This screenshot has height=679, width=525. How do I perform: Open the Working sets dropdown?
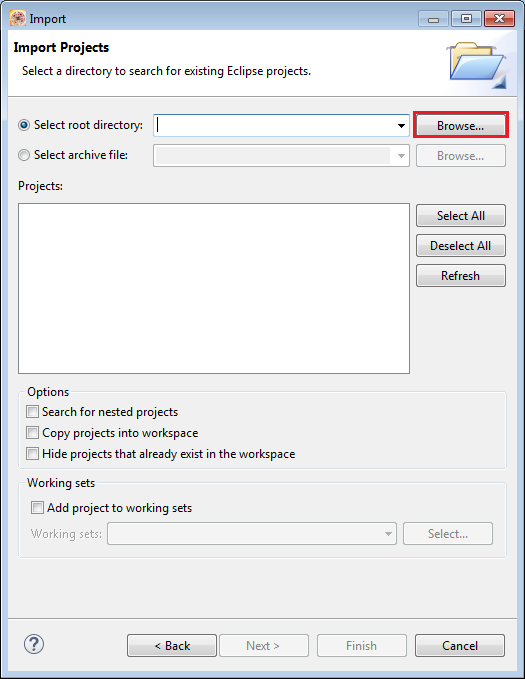[x=389, y=534]
